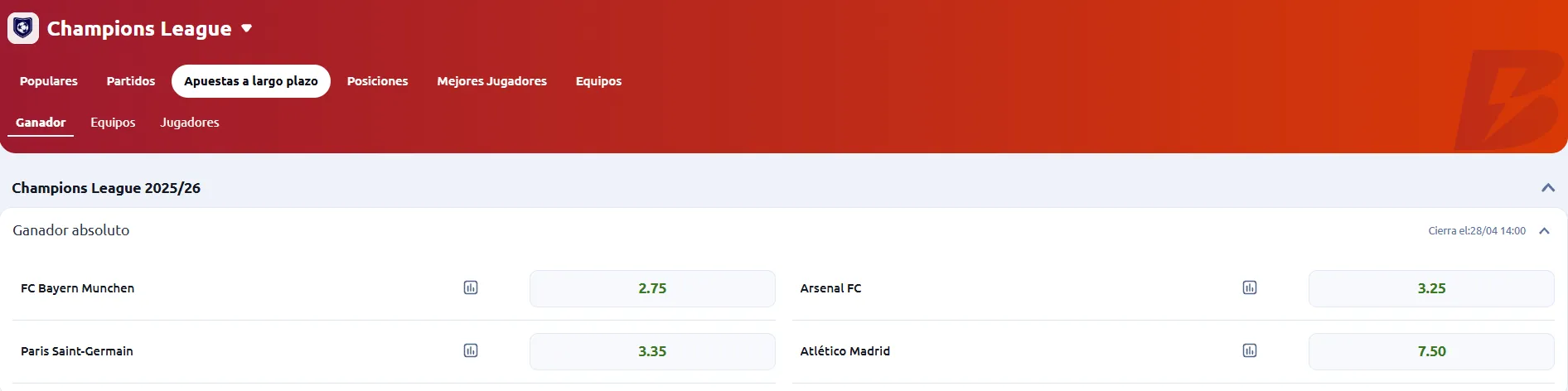This screenshot has height=391, width=1568.
Task: Collapse the Ganador absoluto market
Action: pos(1544,231)
